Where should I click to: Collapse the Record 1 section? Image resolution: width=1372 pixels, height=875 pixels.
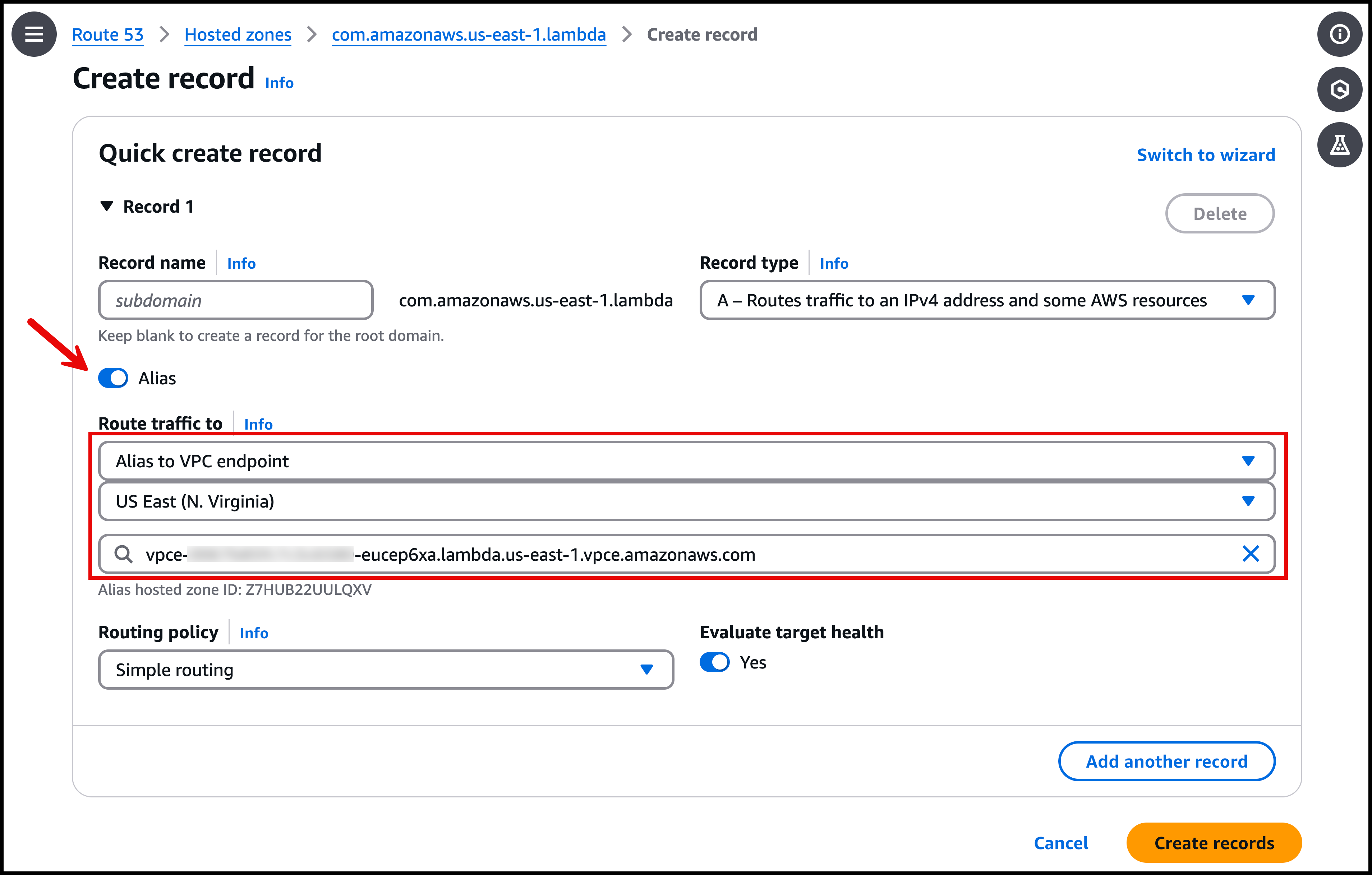(x=106, y=206)
